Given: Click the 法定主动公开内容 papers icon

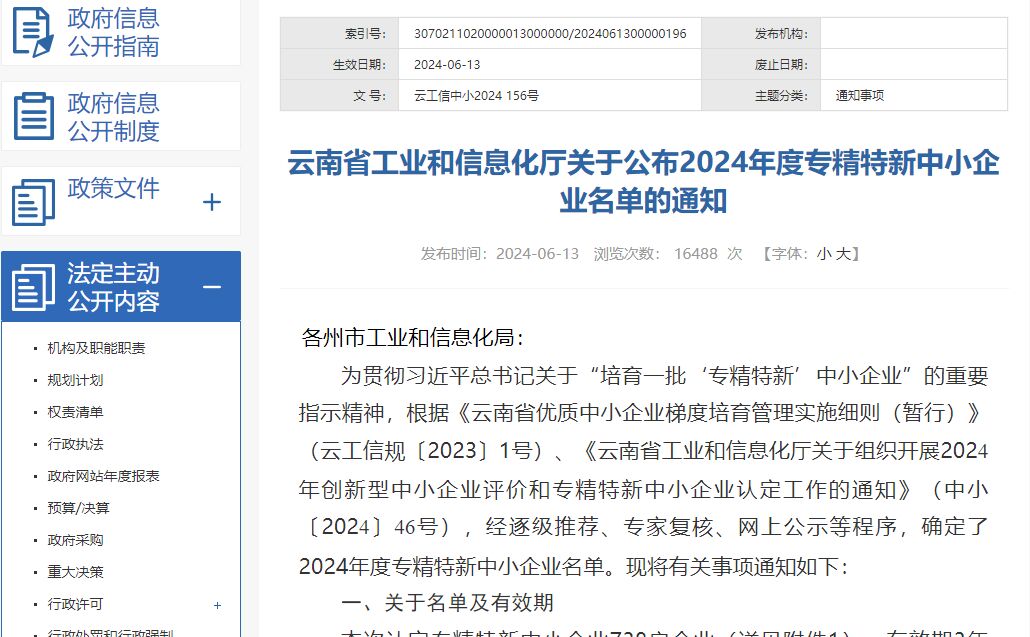Looking at the screenshot, I should click(34, 287).
